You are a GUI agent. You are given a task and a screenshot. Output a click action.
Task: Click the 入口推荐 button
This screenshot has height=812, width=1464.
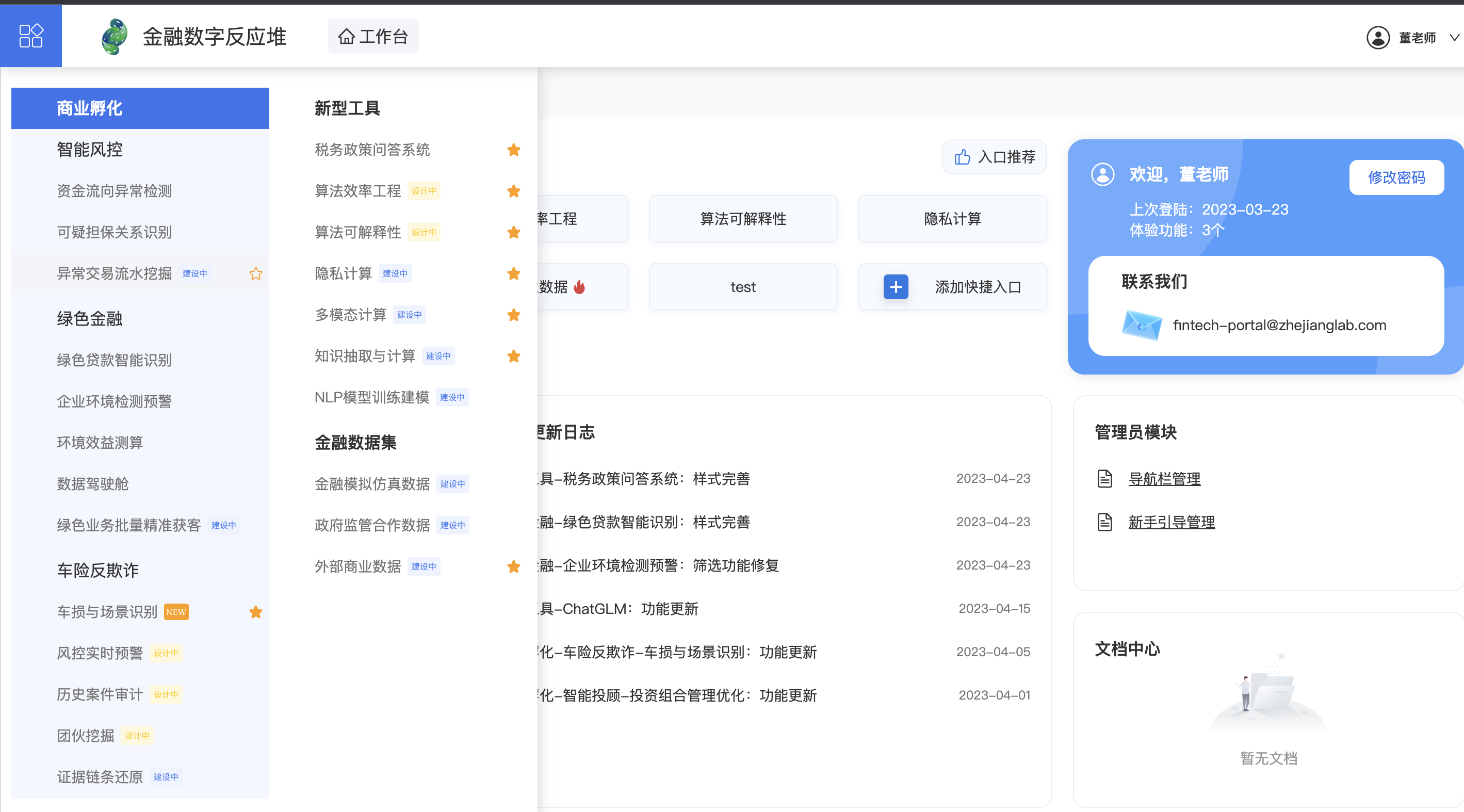coord(995,157)
